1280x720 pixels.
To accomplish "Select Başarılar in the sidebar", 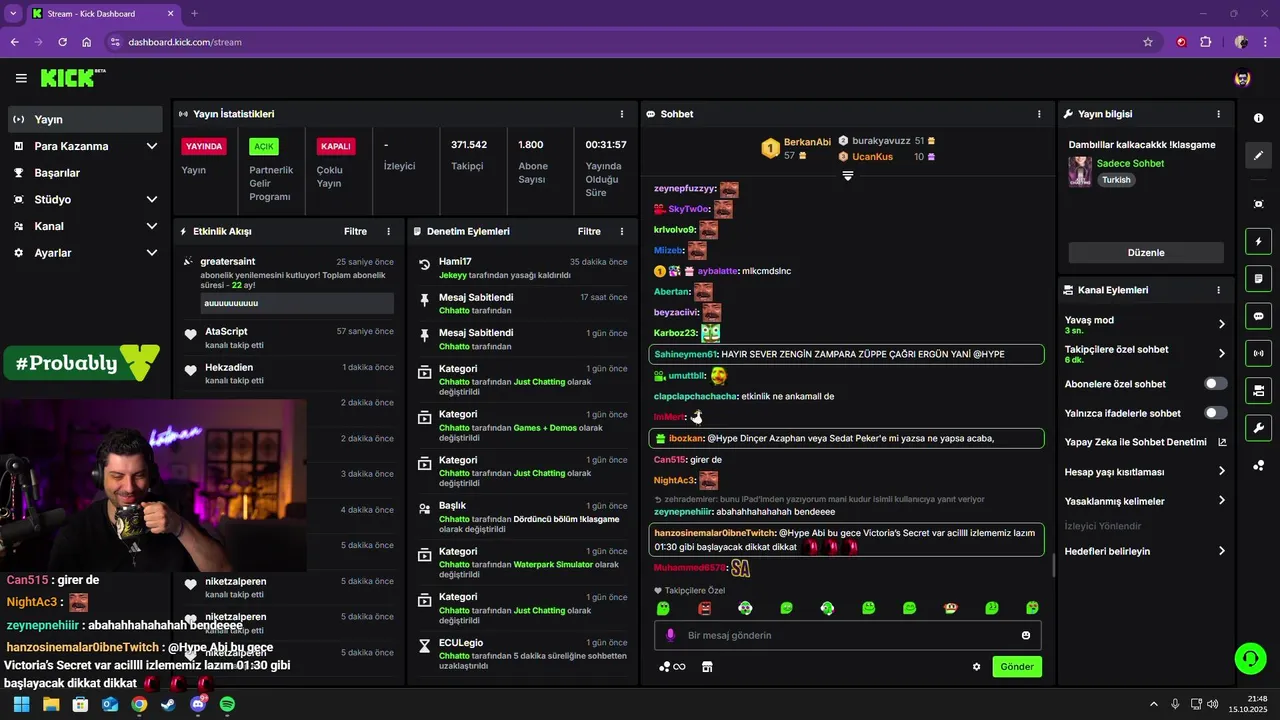I will click(x=85, y=173).
